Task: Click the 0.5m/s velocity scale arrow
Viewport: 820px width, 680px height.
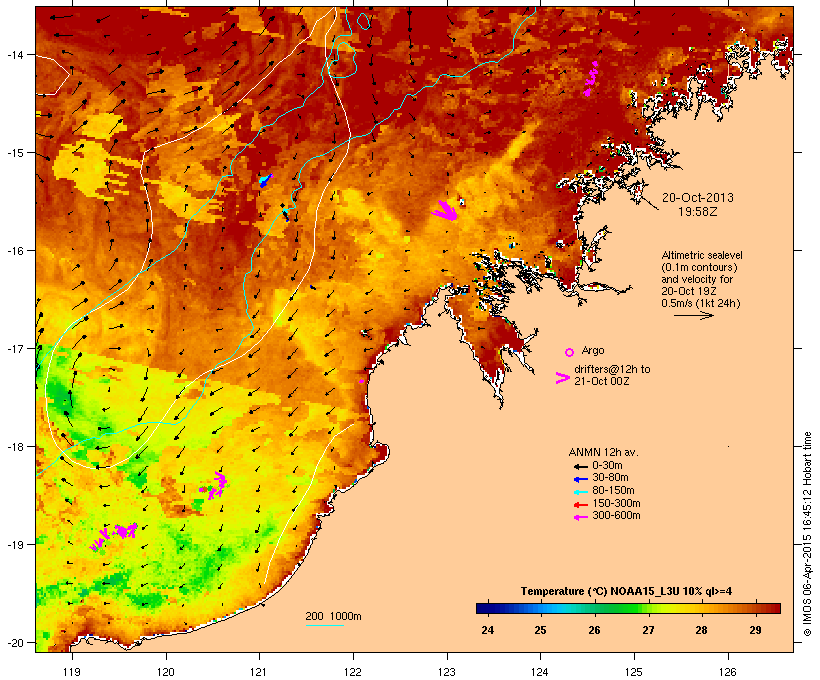Action: click(693, 315)
